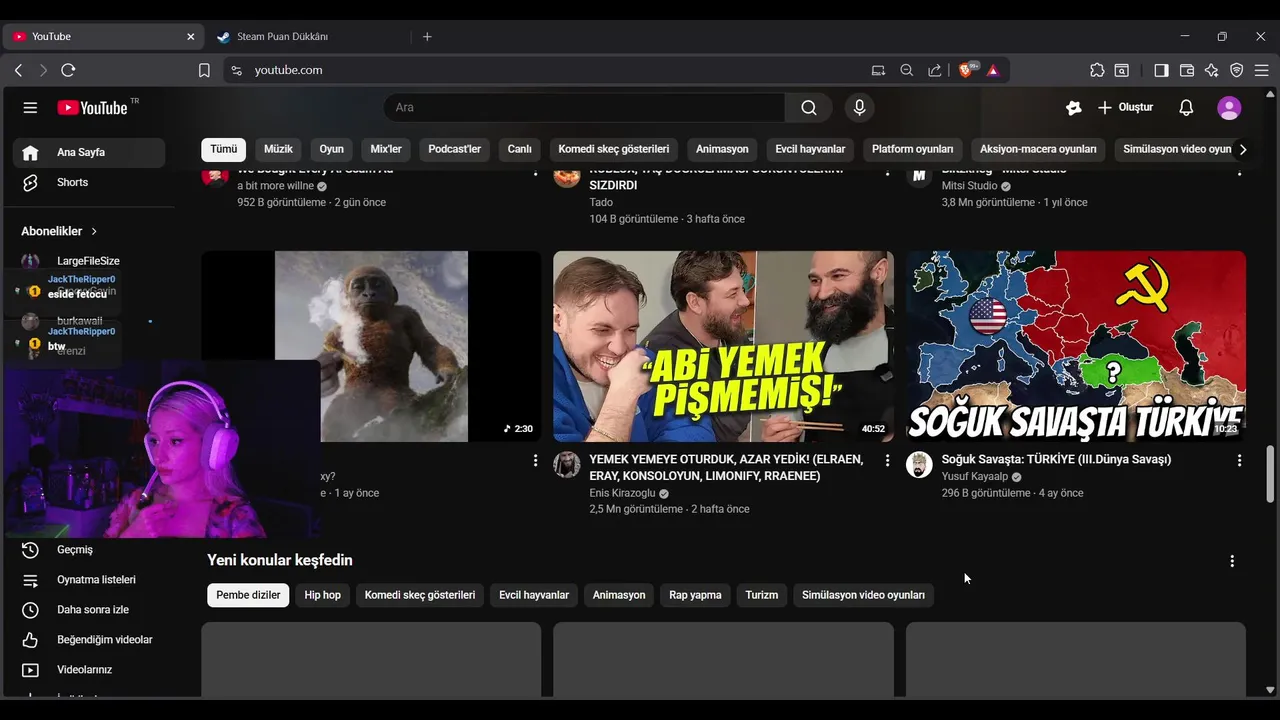
Task: Select the Hip hop topic chip
Action: pyautogui.click(x=322, y=595)
